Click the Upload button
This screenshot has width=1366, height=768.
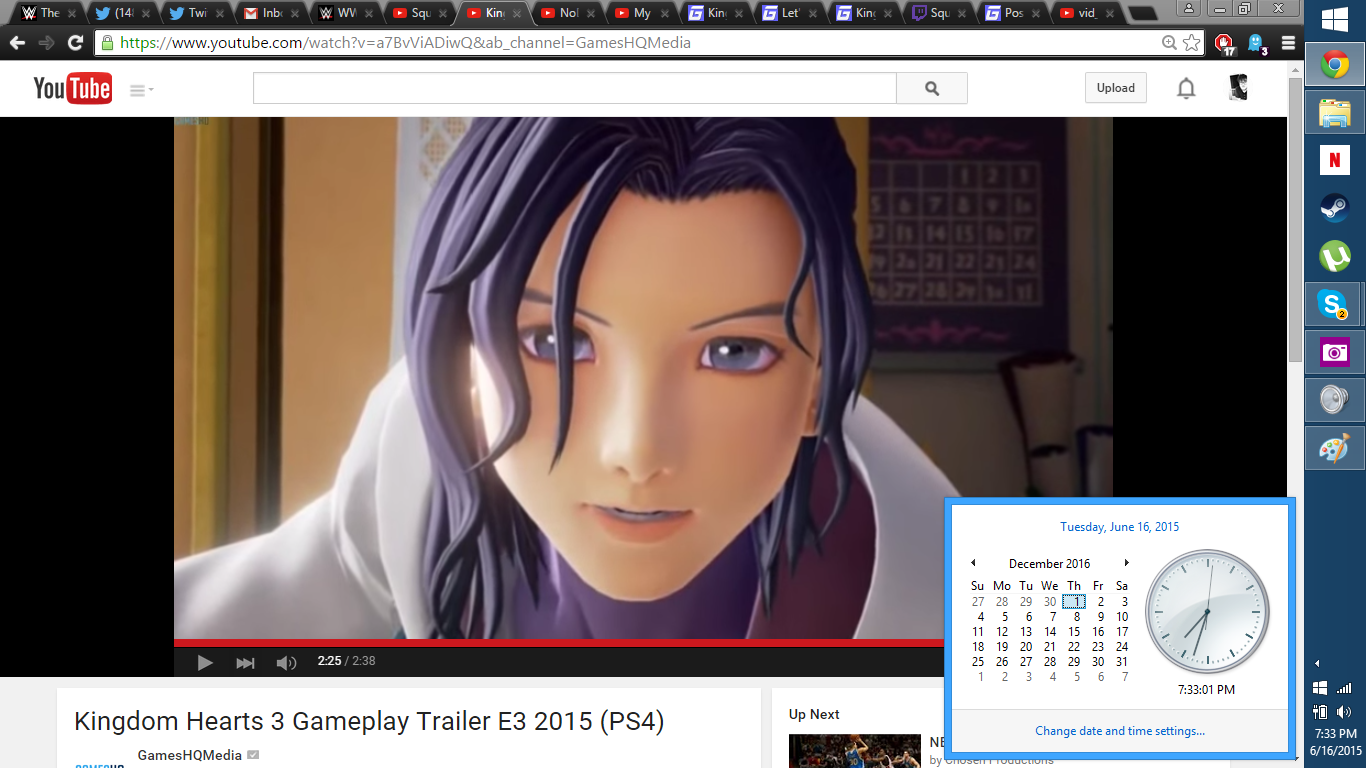pos(1115,88)
